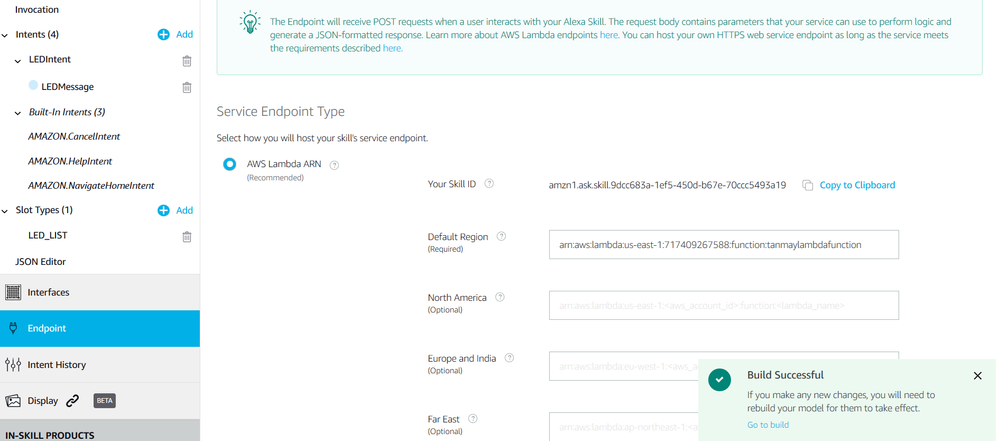Click the copy icon beside Skill ID
999x441 pixels.
pyautogui.click(x=807, y=186)
